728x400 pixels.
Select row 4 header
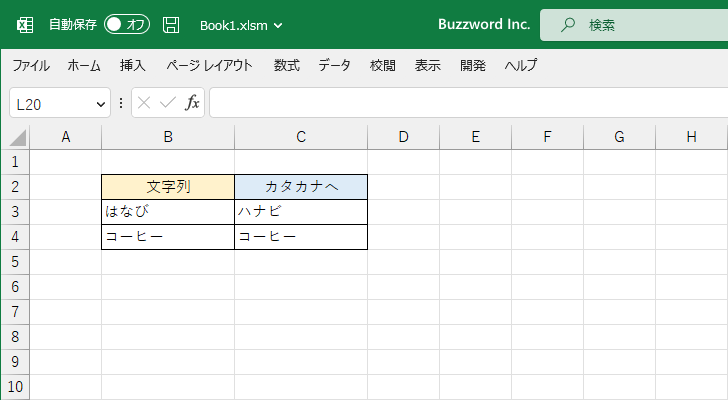coord(15,237)
